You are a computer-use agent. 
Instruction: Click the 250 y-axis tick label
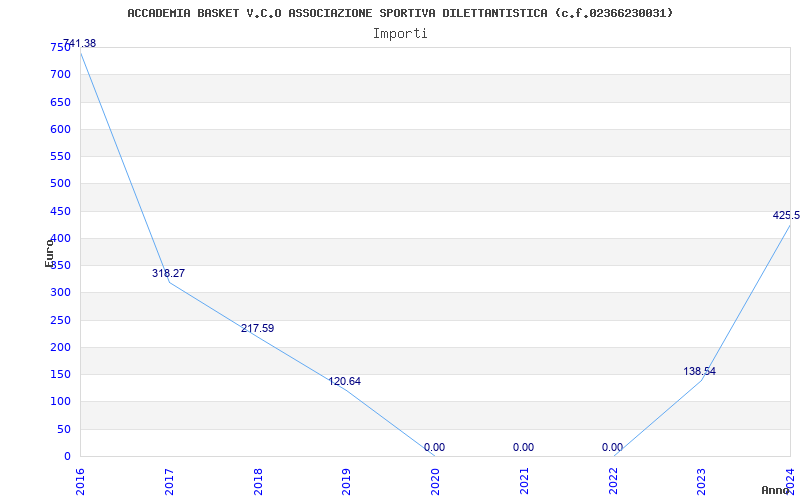(x=60, y=320)
